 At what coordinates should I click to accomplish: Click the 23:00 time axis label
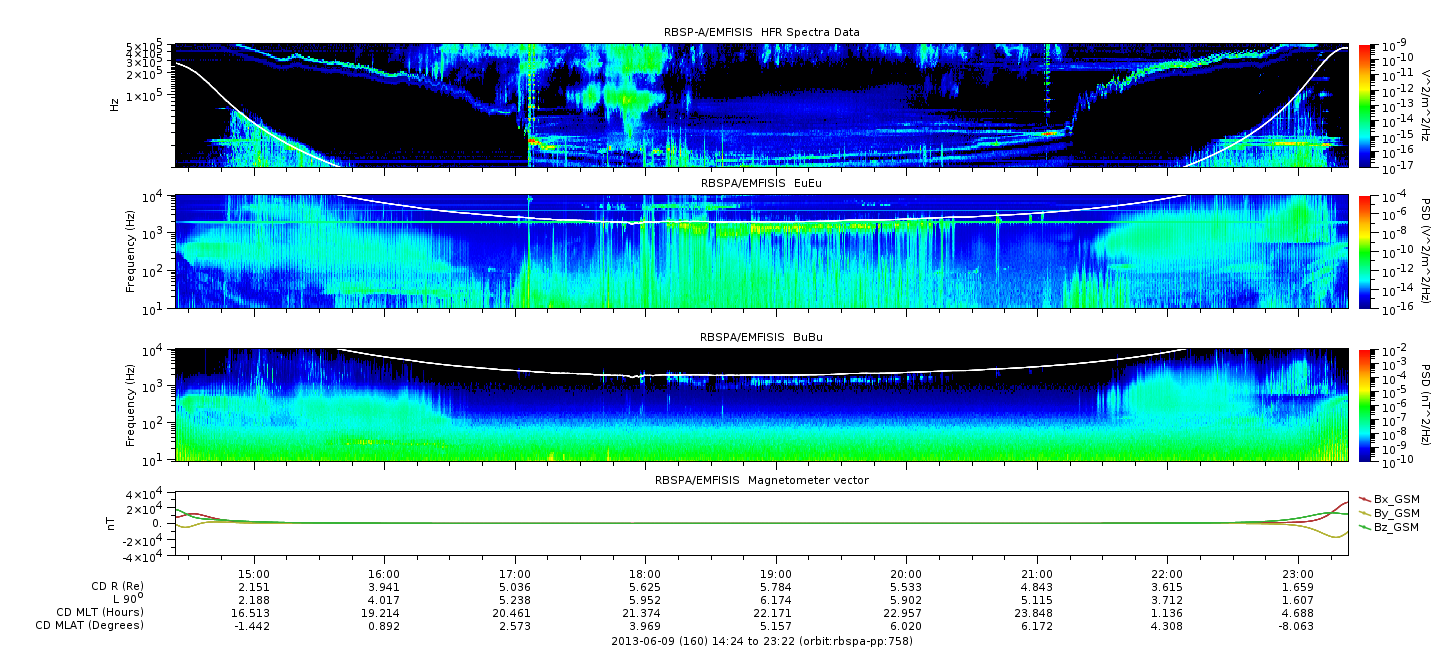click(x=1297, y=575)
